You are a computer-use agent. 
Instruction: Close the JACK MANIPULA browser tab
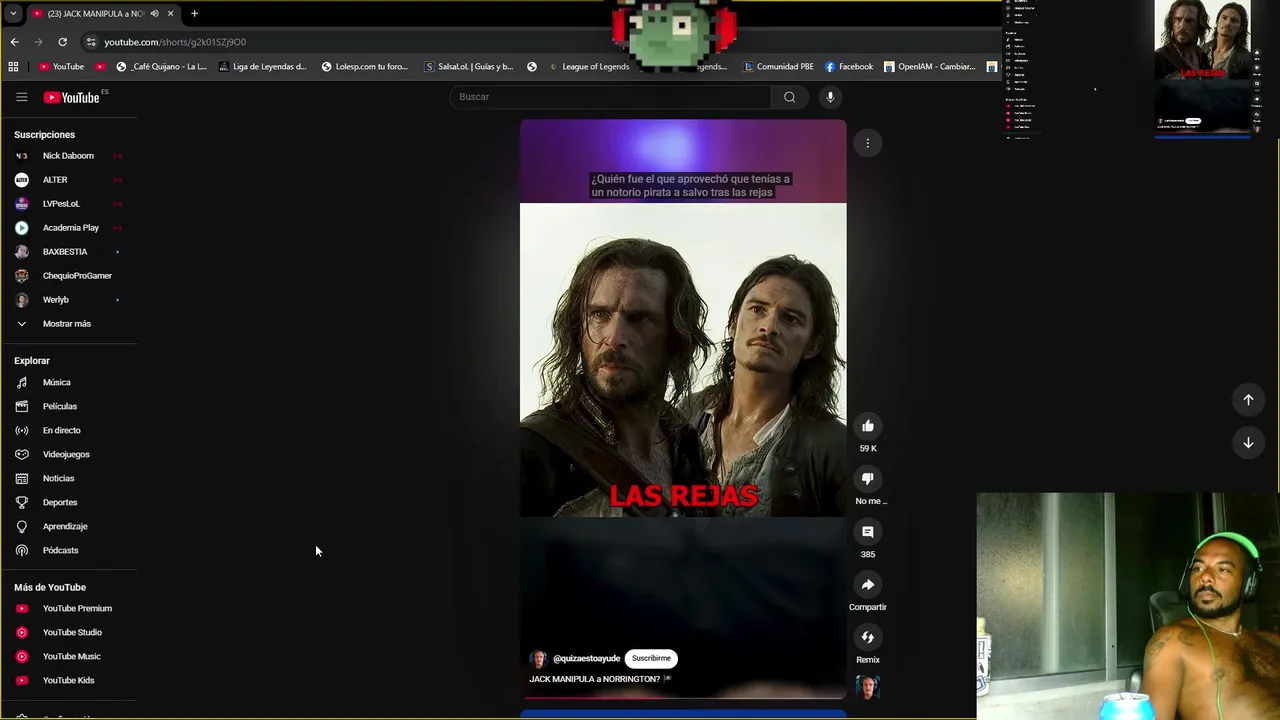pyautogui.click(x=170, y=14)
